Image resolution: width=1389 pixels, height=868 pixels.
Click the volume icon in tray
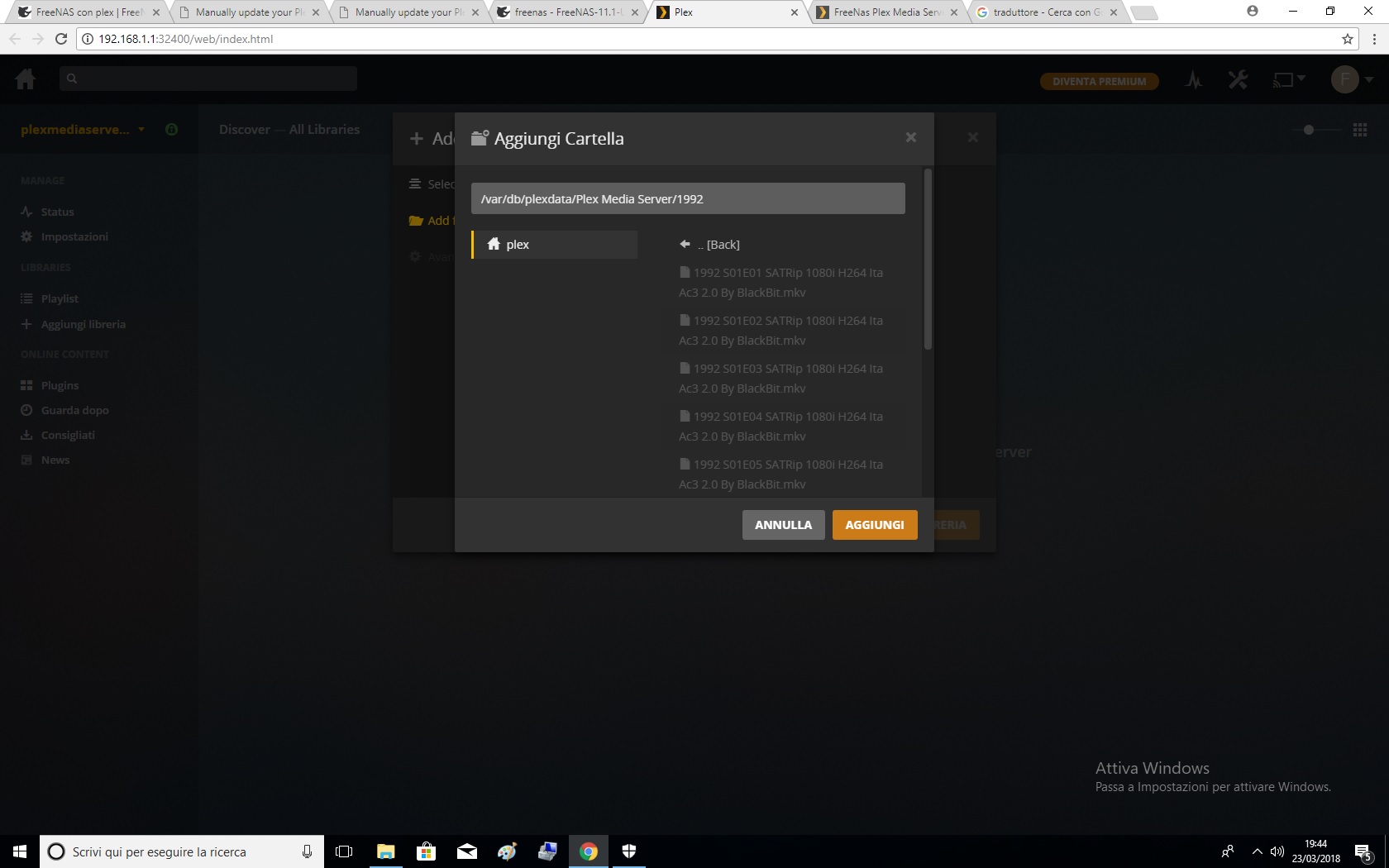(1277, 851)
